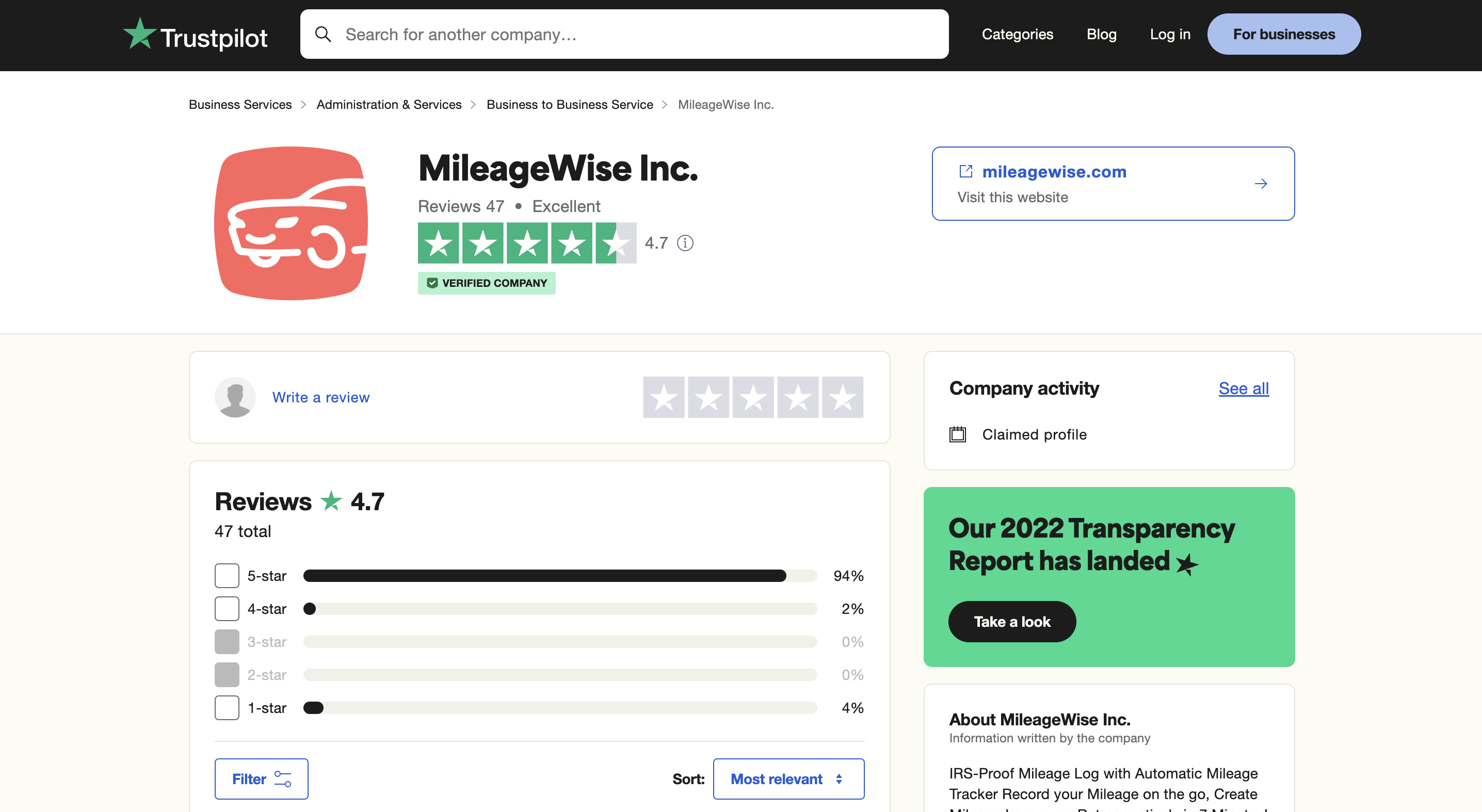Click the first green rating star
Screen dimensions: 1482x812
(x=439, y=243)
